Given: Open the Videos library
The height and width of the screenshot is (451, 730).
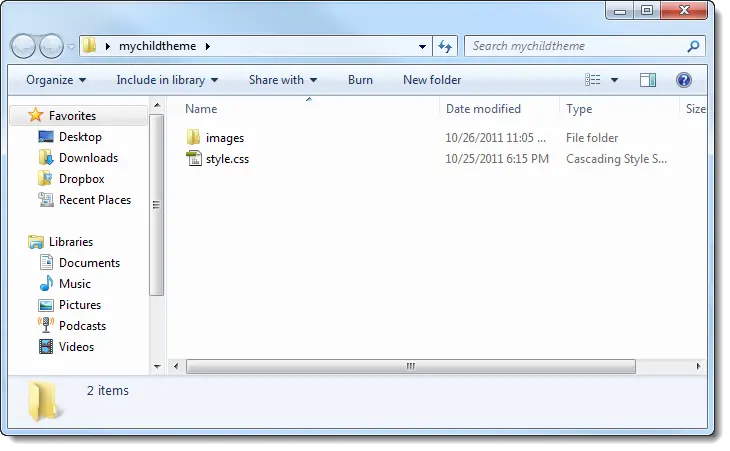Looking at the screenshot, I should (x=76, y=347).
